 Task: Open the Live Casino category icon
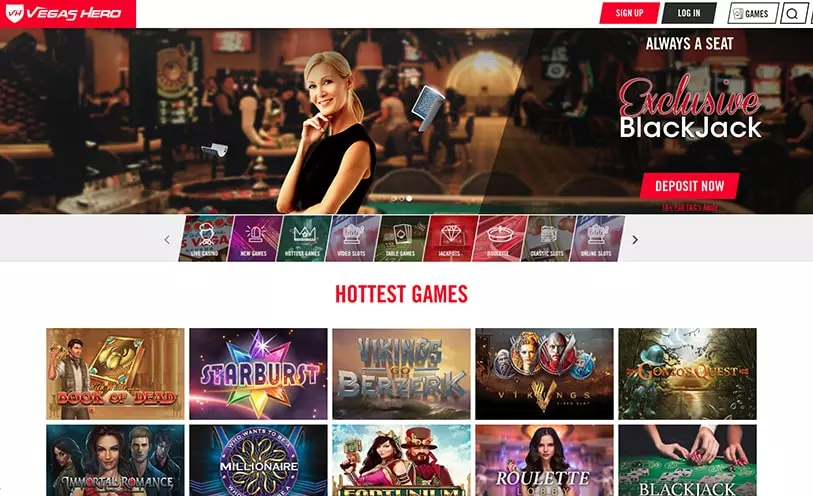pos(206,238)
